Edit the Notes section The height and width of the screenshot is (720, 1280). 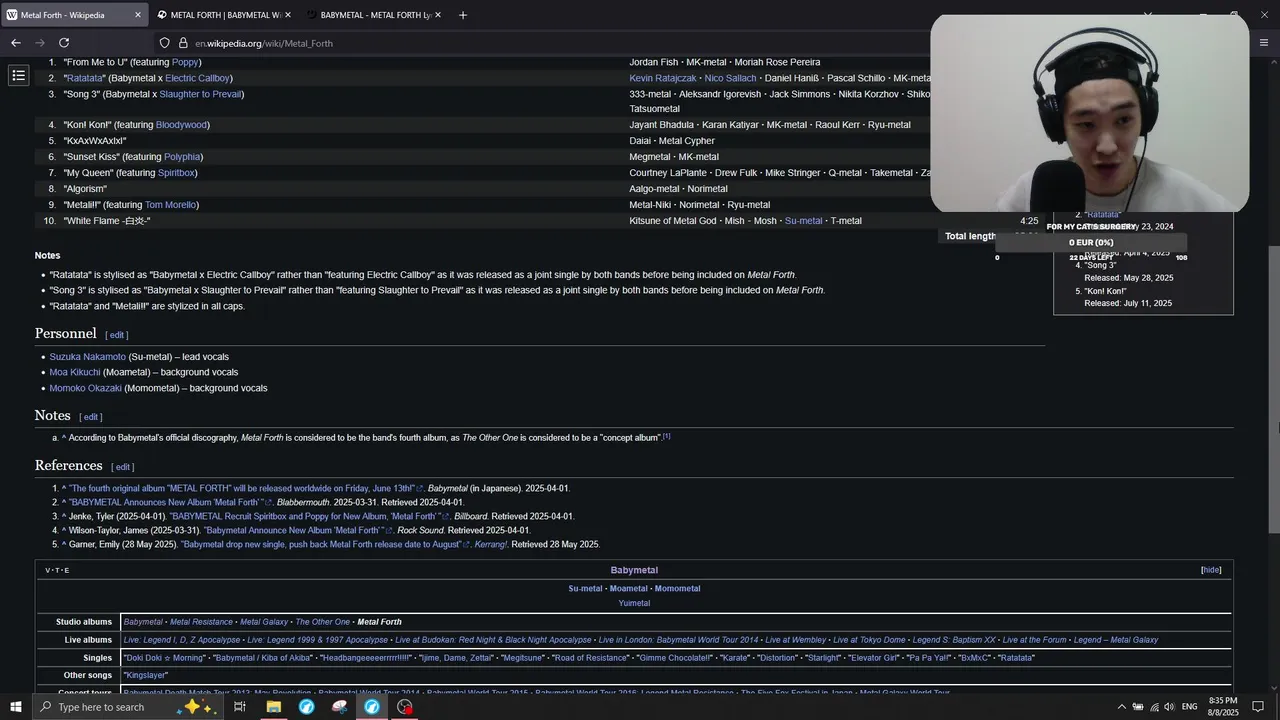click(x=91, y=417)
